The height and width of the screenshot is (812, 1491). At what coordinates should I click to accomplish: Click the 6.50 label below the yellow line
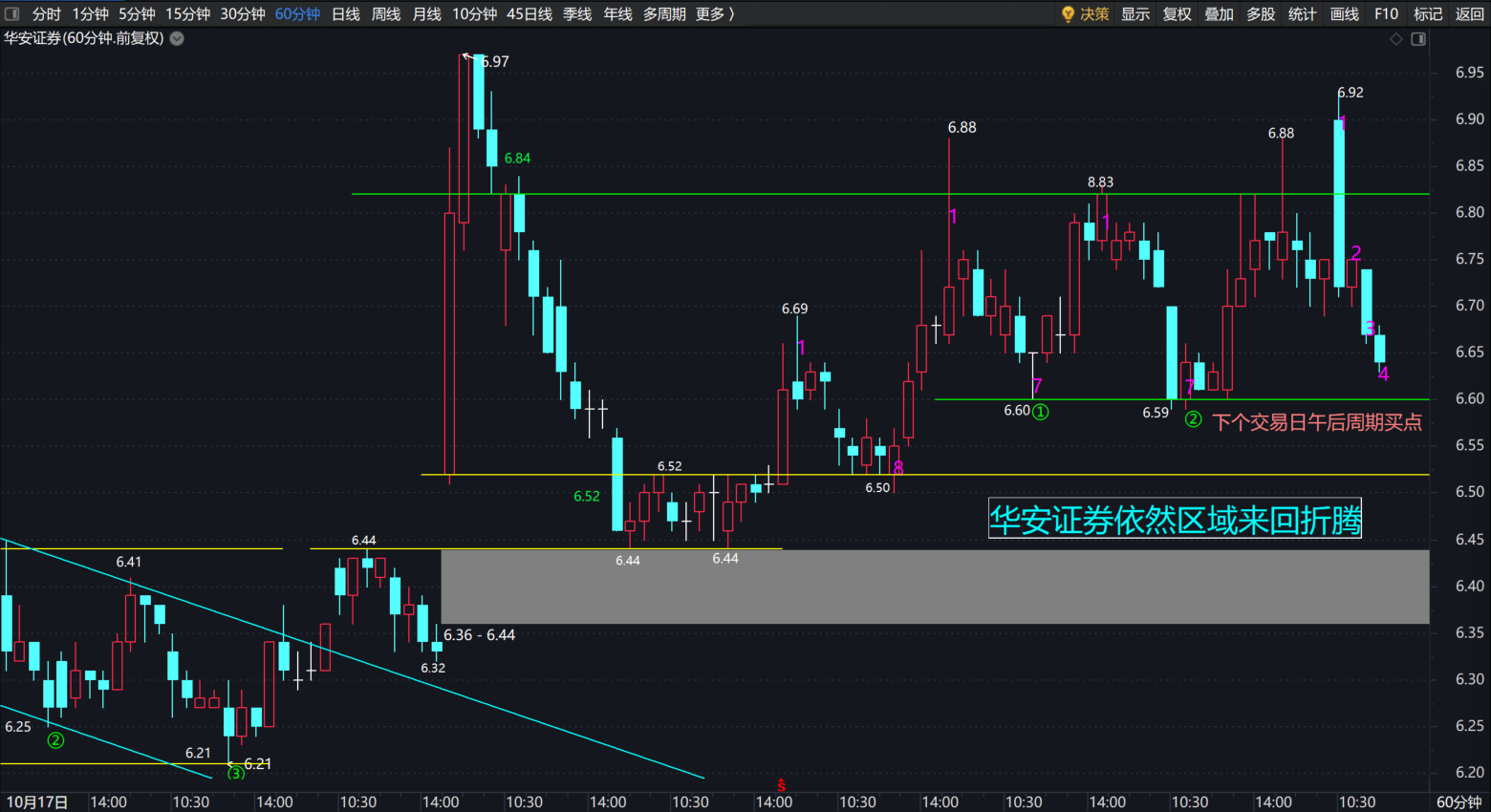pyautogui.click(x=877, y=488)
